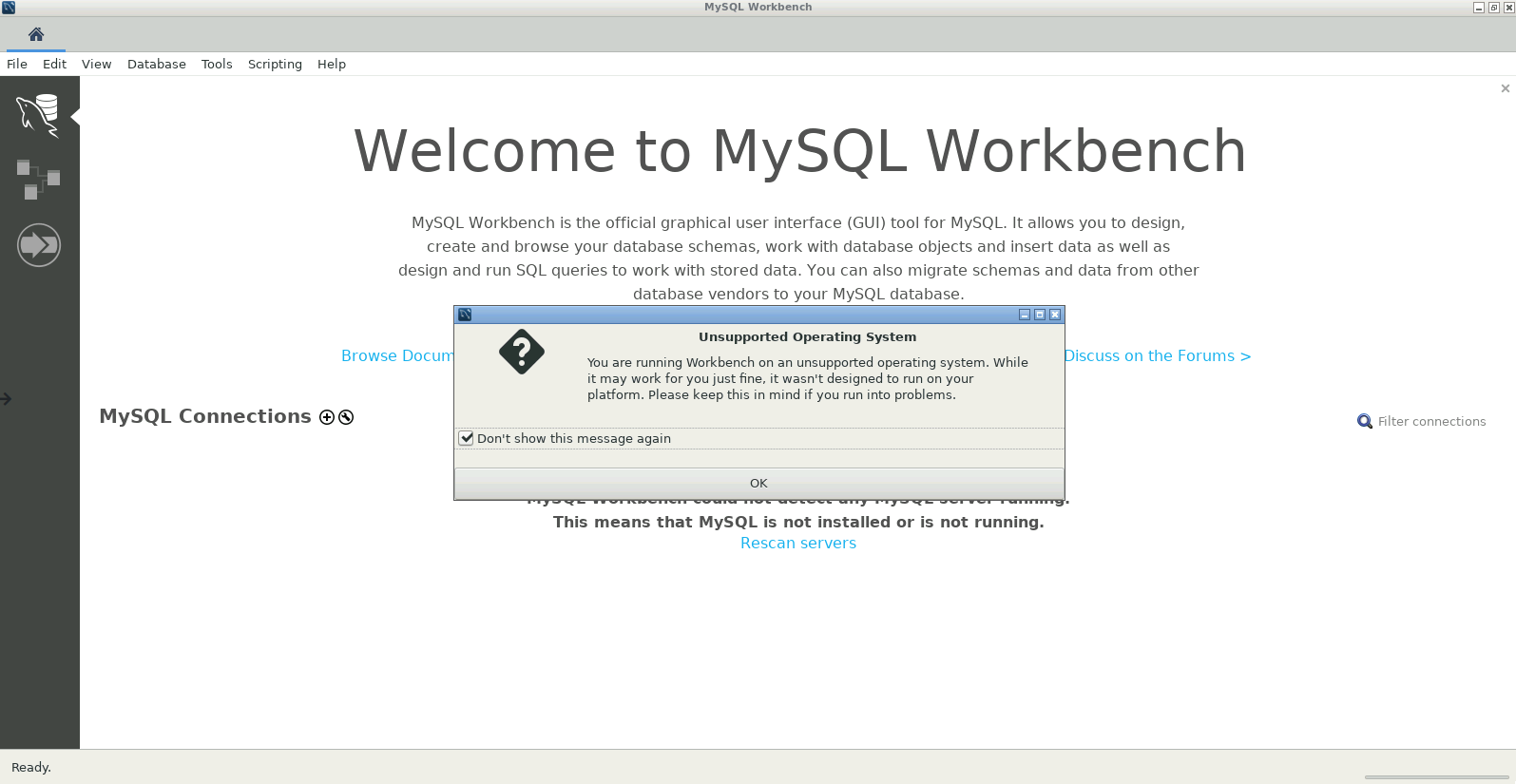This screenshot has width=1516, height=784.
Task: Open the Help menu
Action: (x=332, y=64)
